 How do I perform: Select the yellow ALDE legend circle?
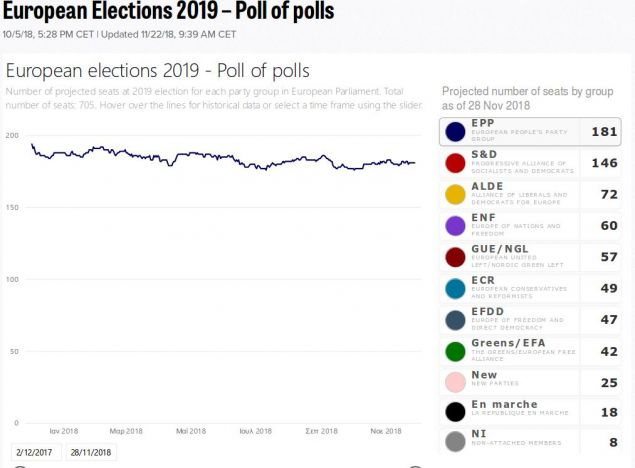[456, 194]
